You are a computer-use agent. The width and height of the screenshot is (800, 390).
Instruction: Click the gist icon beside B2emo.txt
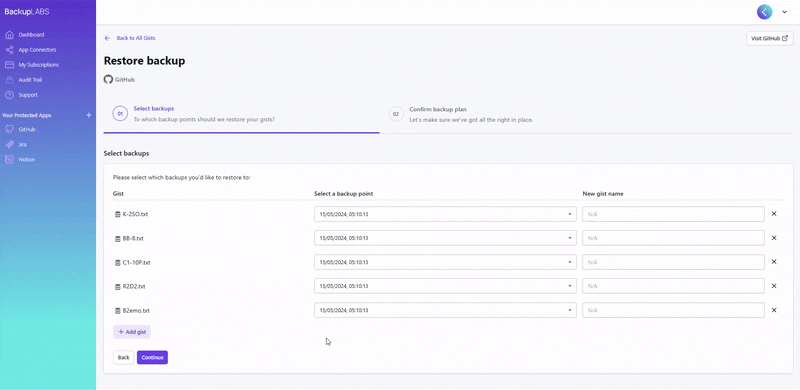pos(117,310)
